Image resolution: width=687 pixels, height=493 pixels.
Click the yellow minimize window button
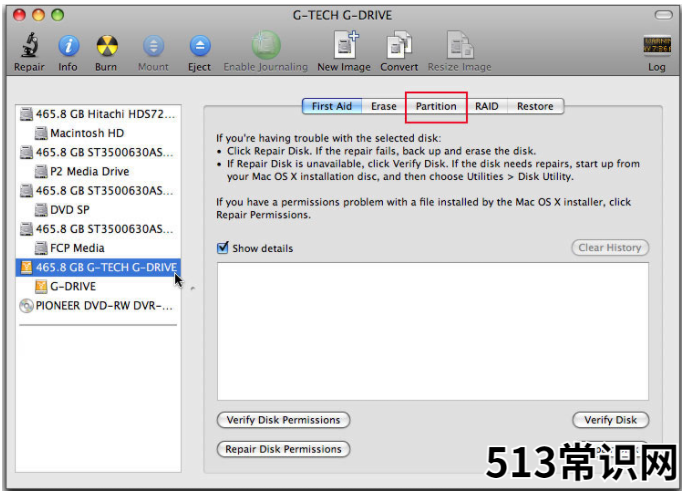pos(39,15)
